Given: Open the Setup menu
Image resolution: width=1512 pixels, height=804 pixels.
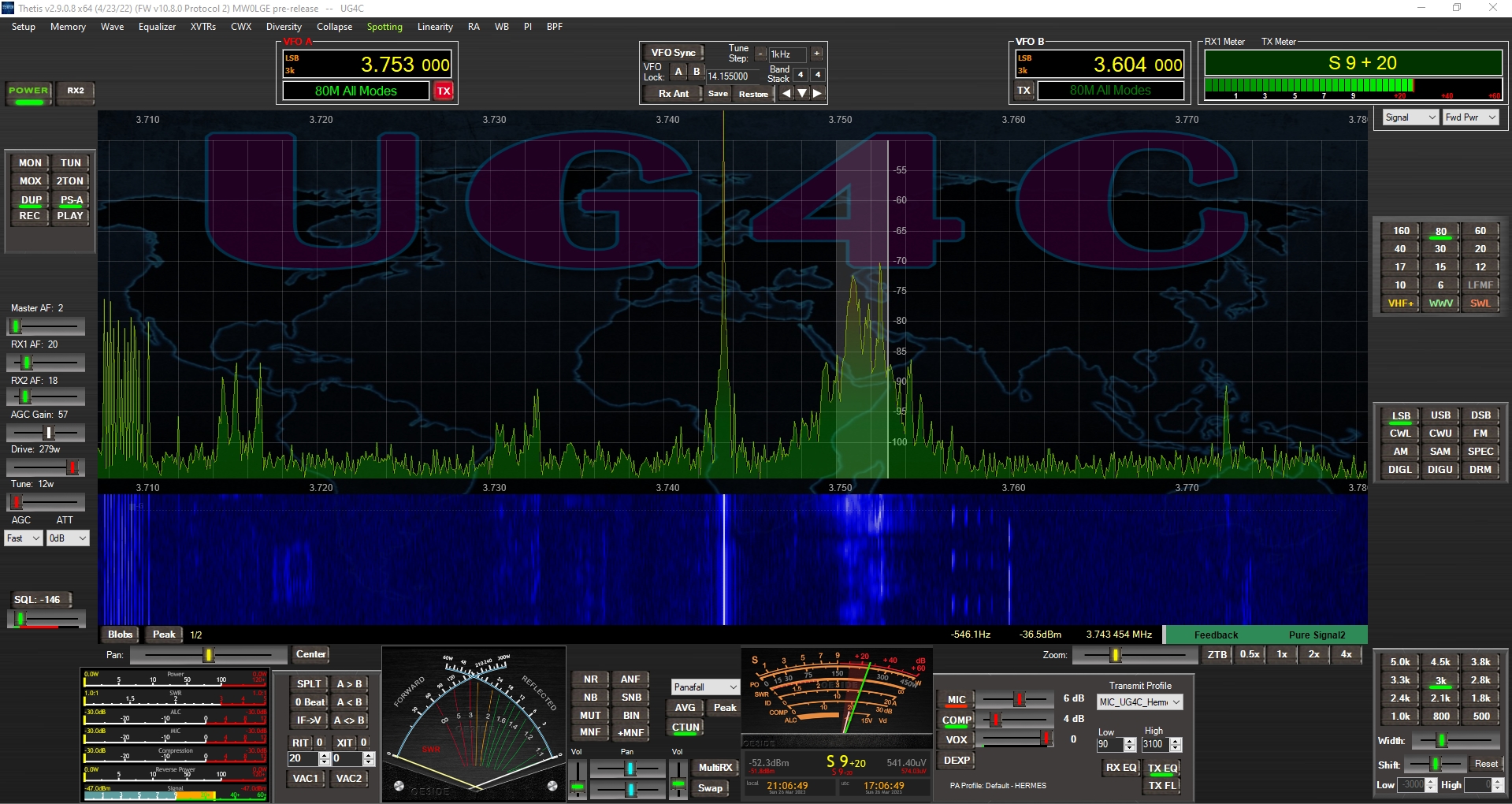Looking at the screenshot, I should tap(24, 27).
